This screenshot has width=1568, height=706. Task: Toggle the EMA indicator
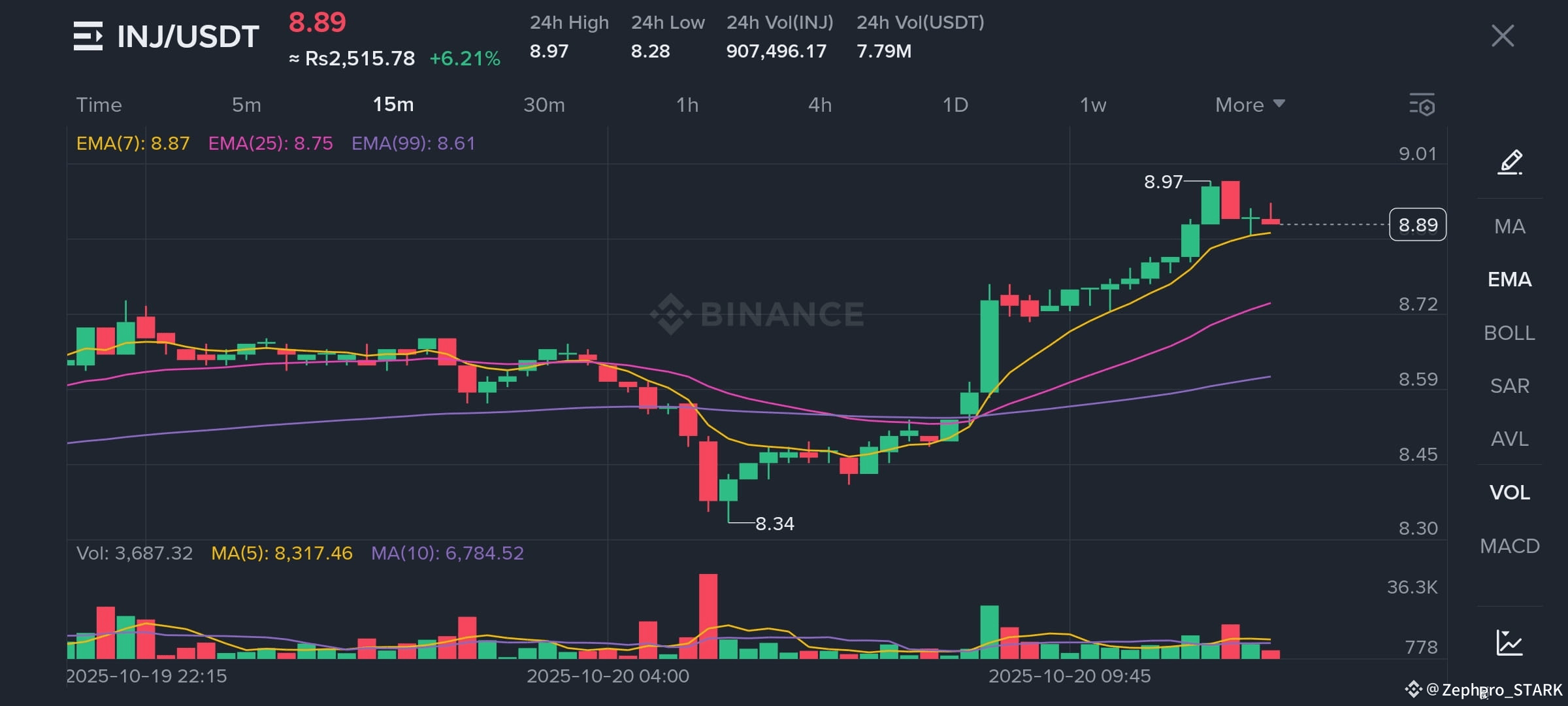pyautogui.click(x=1510, y=280)
